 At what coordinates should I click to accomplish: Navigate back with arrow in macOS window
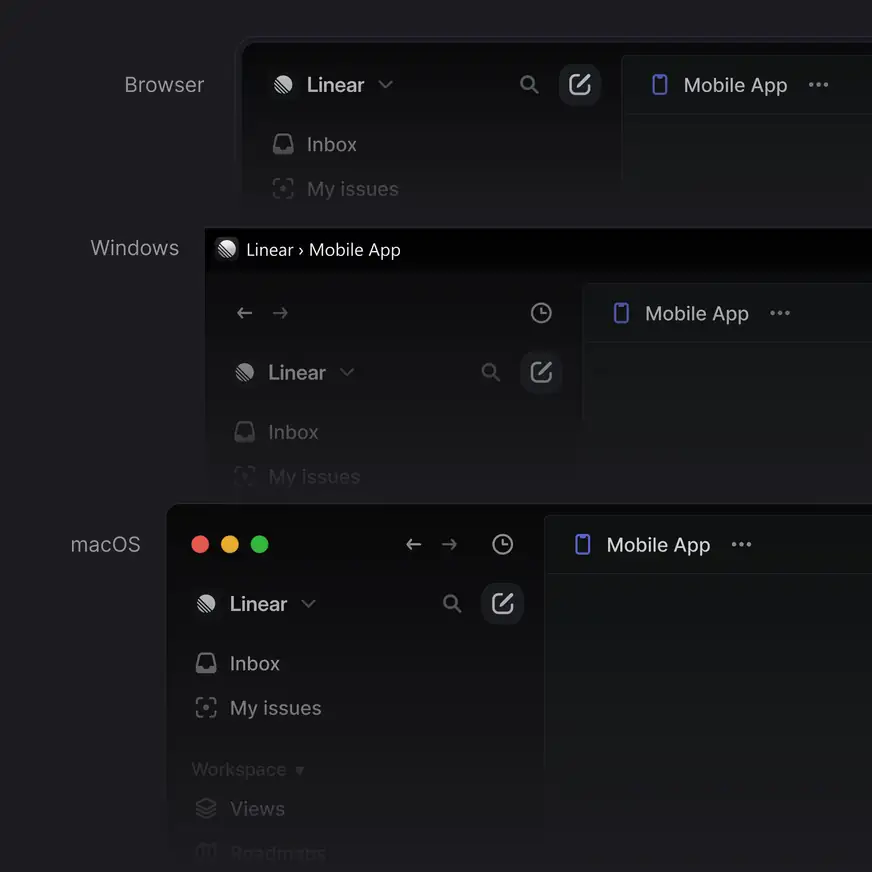(414, 544)
